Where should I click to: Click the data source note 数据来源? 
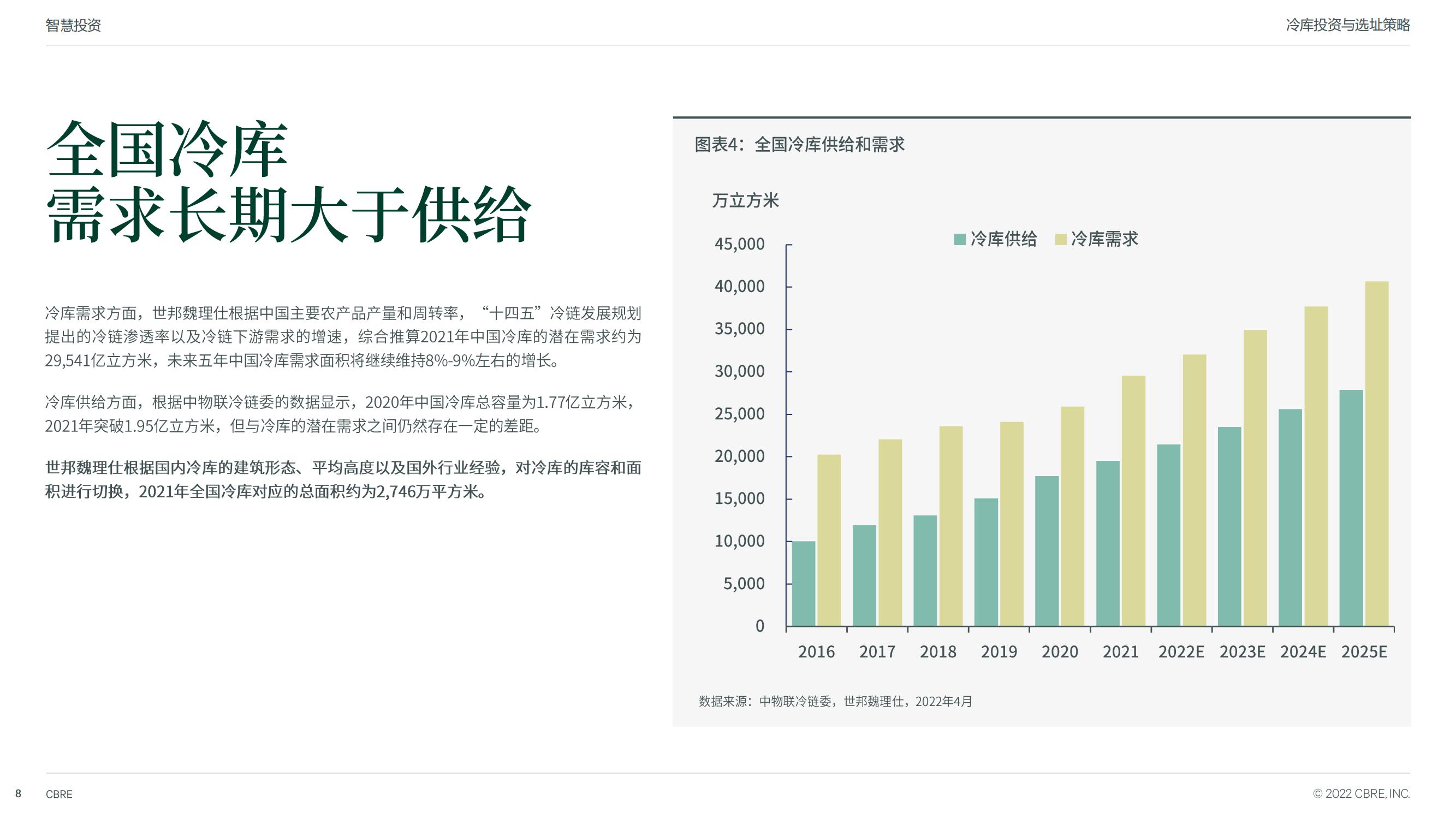(x=835, y=702)
